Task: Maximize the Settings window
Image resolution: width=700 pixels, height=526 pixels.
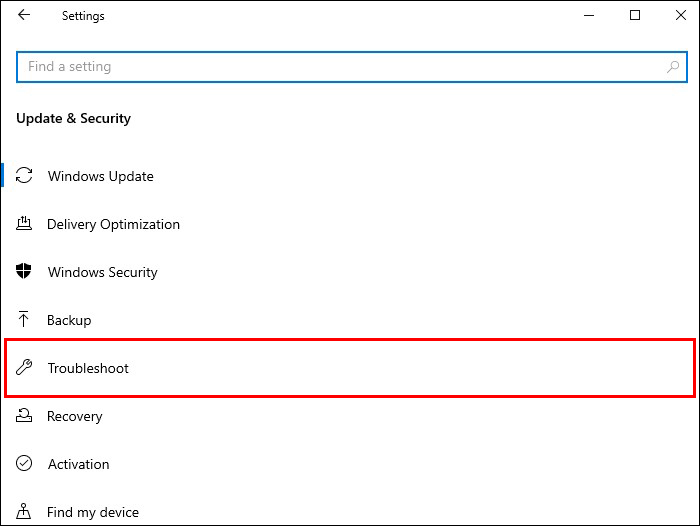Action: (635, 16)
